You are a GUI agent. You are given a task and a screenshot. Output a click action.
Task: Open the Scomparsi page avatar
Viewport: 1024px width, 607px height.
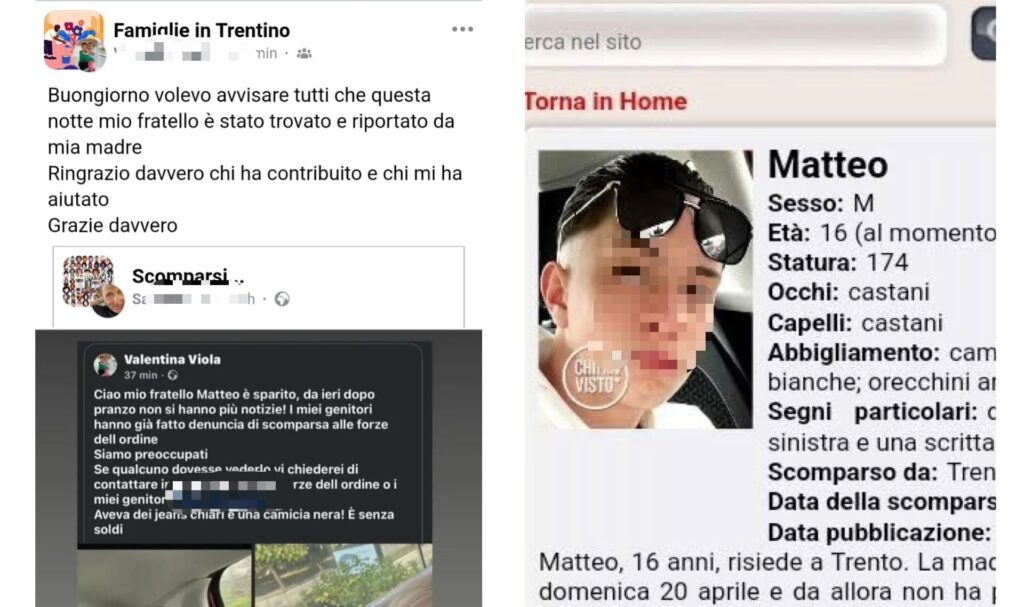click(x=93, y=286)
